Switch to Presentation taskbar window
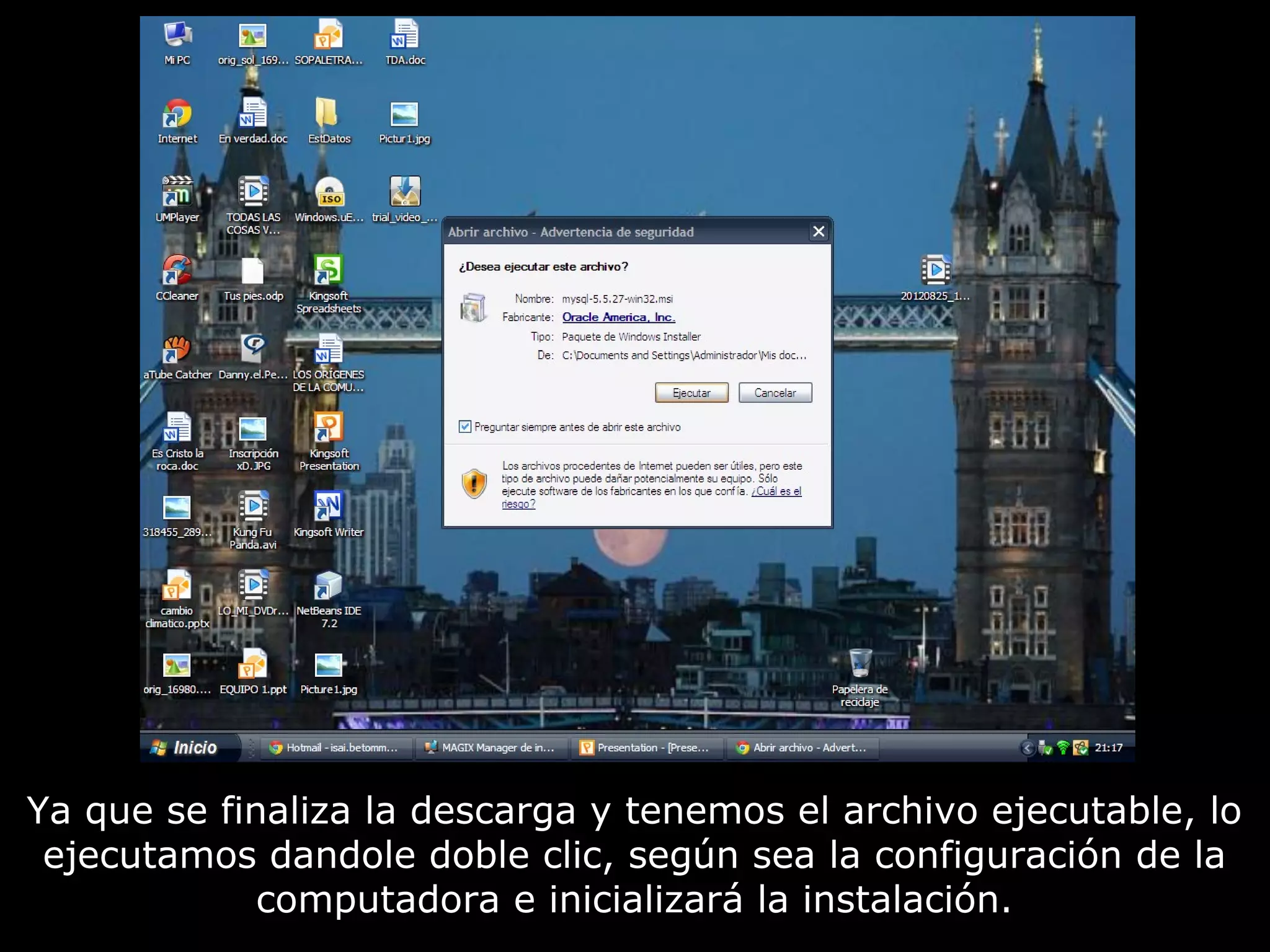The width and height of the screenshot is (1270, 952). pyautogui.click(x=648, y=747)
